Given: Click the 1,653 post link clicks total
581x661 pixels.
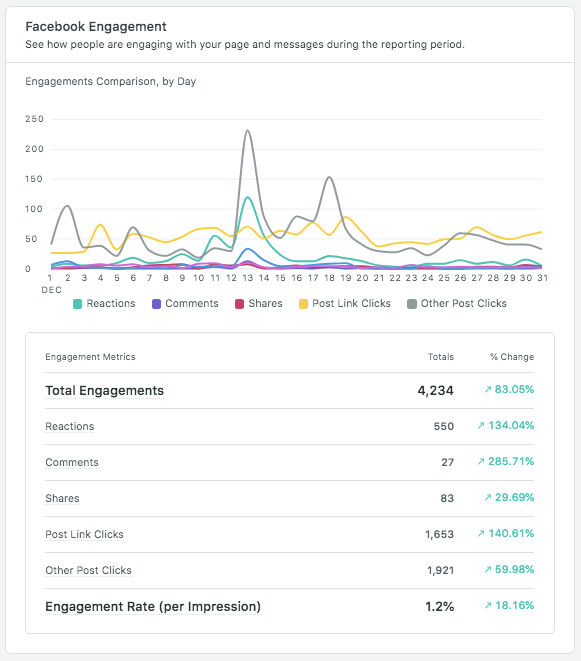Looking at the screenshot, I should click(439, 535).
